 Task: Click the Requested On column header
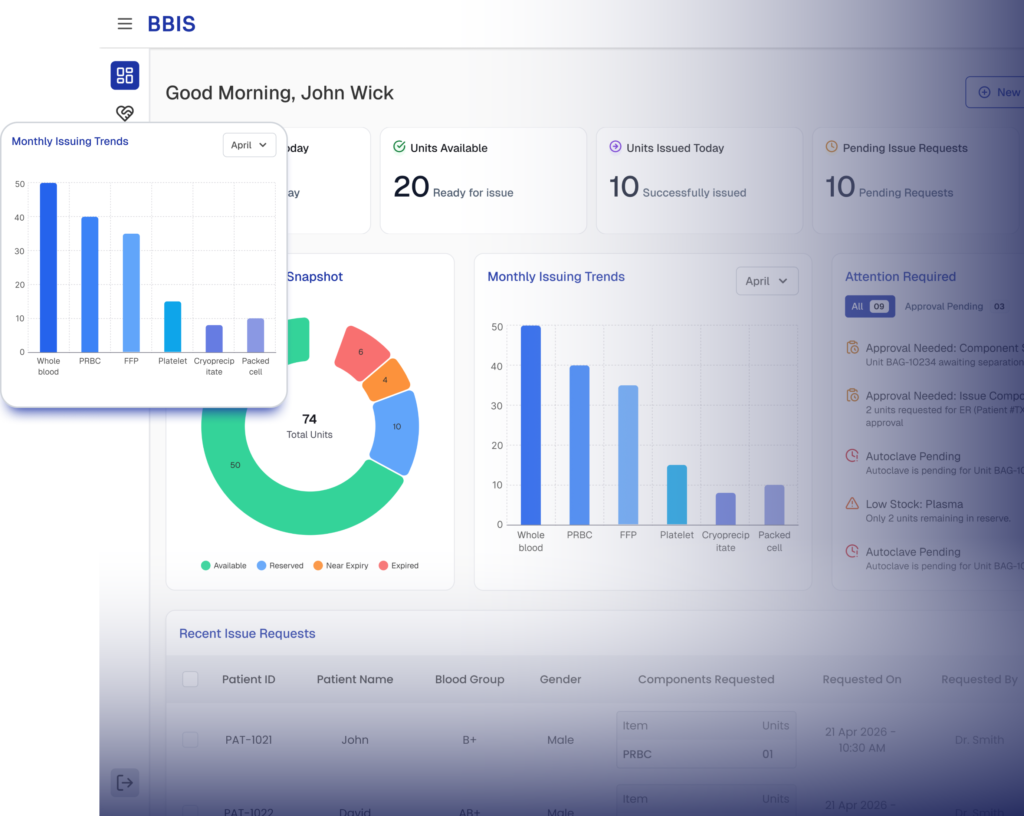[861, 679]
